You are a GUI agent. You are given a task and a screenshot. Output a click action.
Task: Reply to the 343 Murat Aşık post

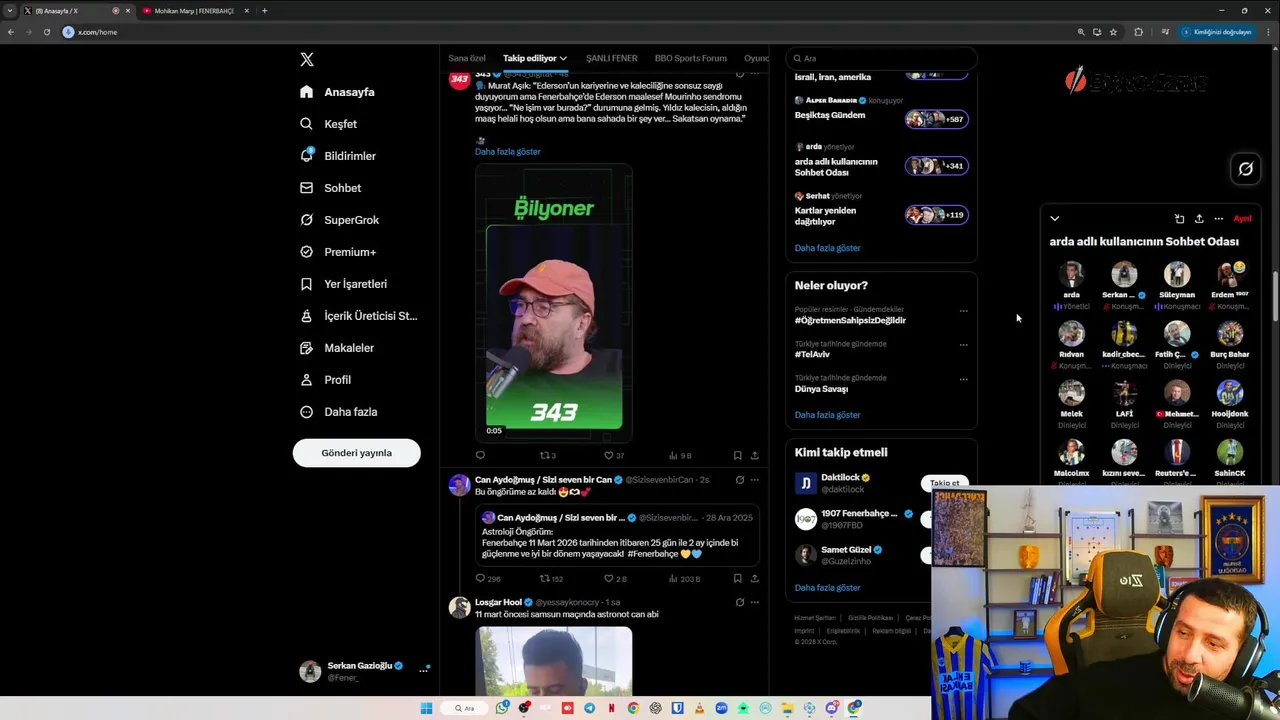[x=480, y=455]
